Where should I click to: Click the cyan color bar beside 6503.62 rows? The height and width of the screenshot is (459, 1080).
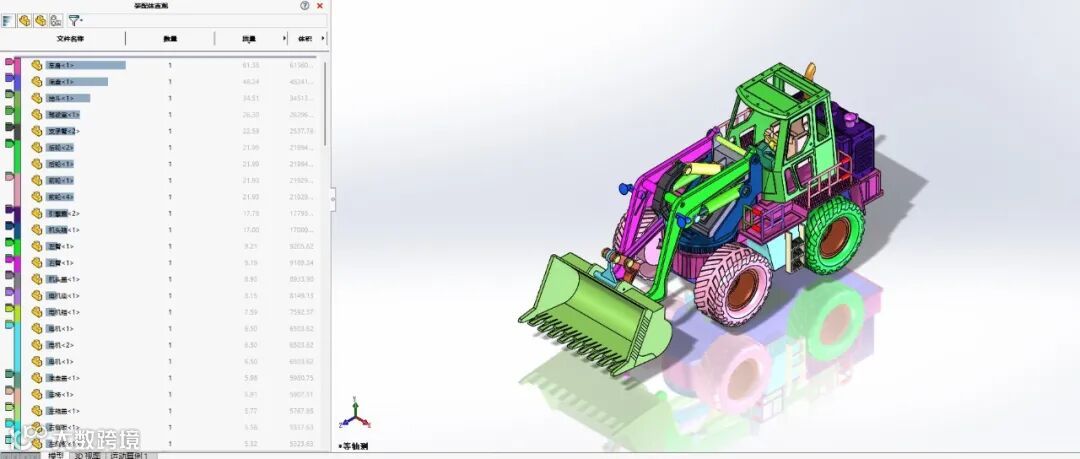tap(17, 345)
